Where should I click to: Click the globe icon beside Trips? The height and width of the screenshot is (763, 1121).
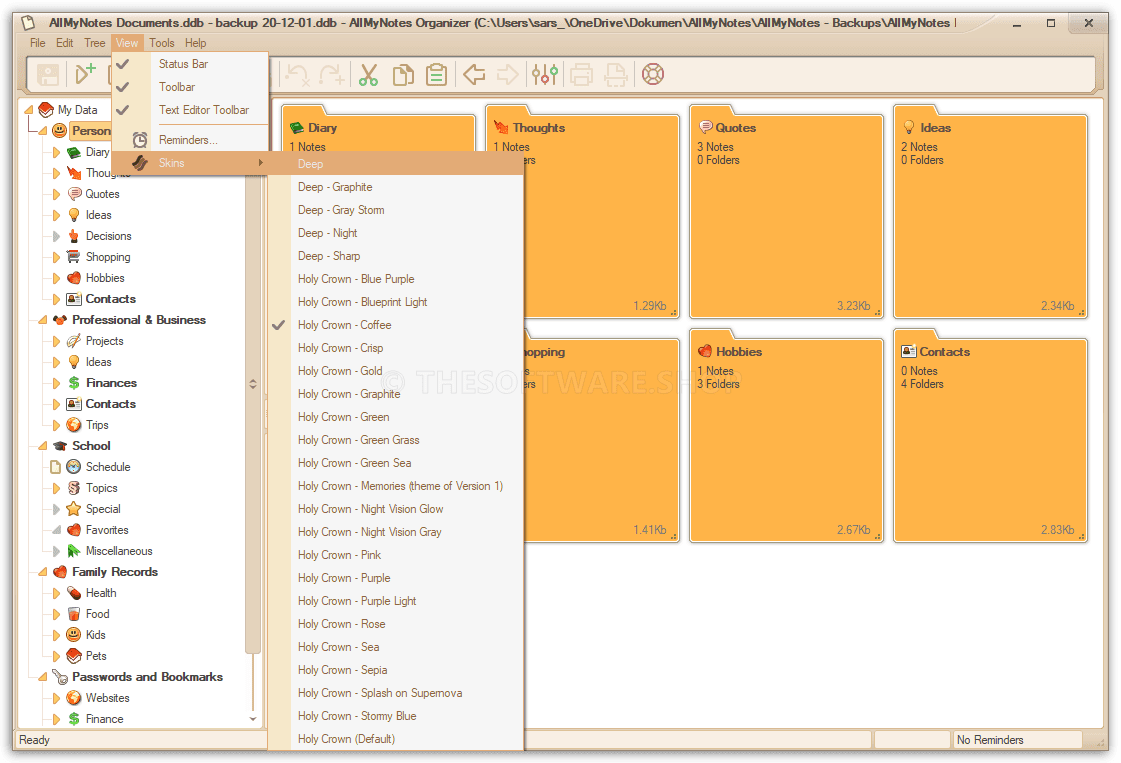pos(74,425)
